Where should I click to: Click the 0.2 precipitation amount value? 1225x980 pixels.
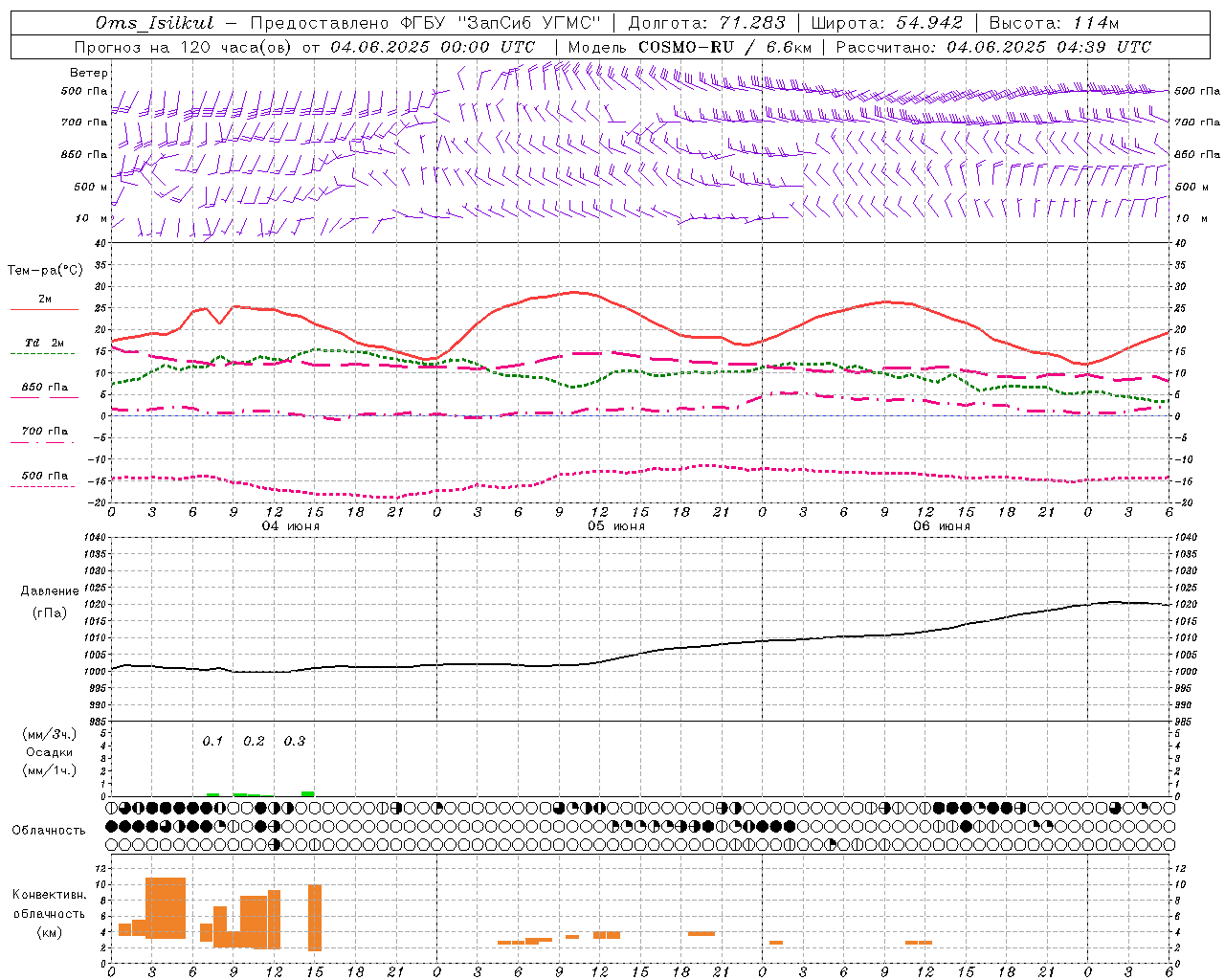(254, 741)
